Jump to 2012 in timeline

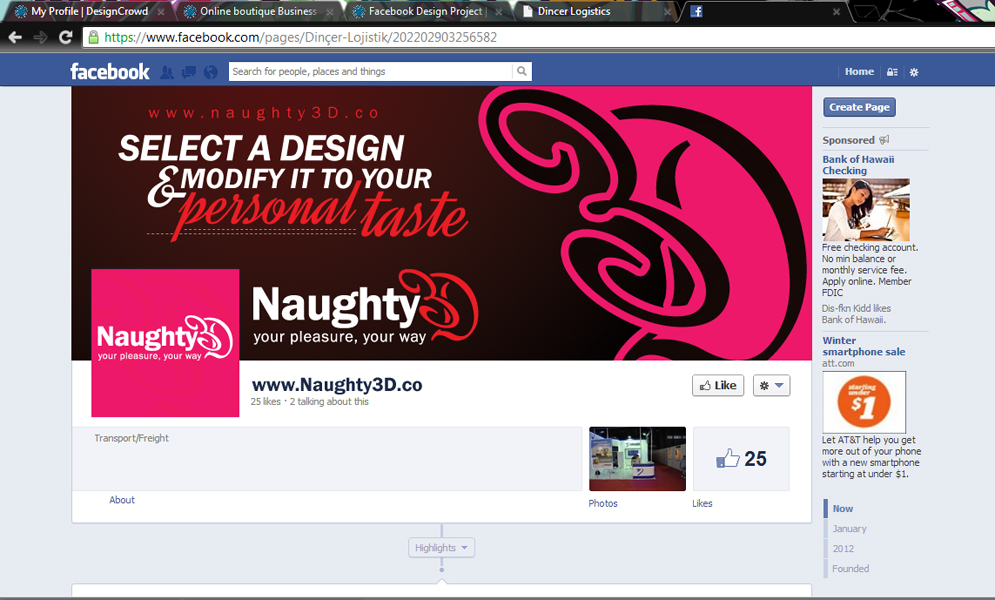(843, 549)
